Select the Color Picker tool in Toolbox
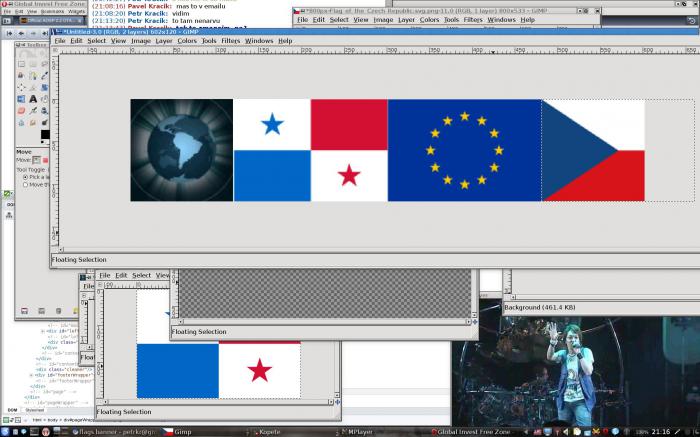The image size is (700, 437). tap(45, 76)
